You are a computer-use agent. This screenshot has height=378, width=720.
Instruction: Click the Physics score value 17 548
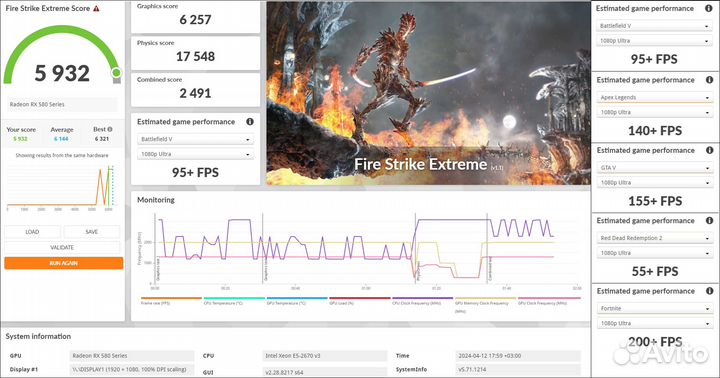196,56
